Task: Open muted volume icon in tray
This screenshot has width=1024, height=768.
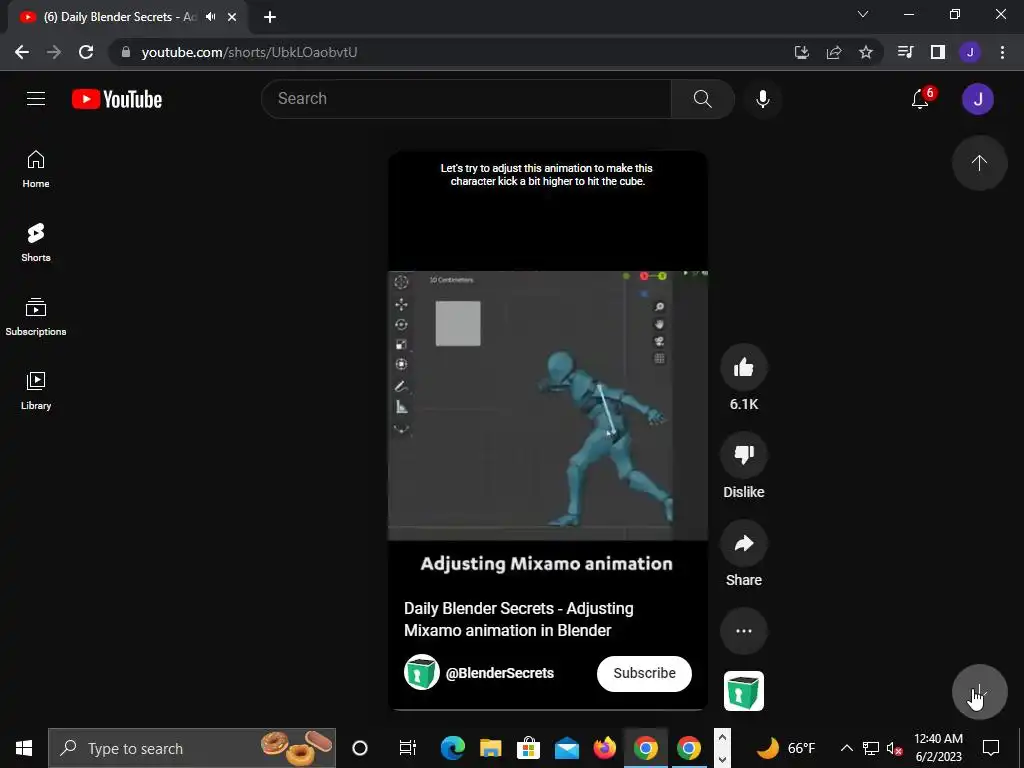Action: (x=894, y=748)
